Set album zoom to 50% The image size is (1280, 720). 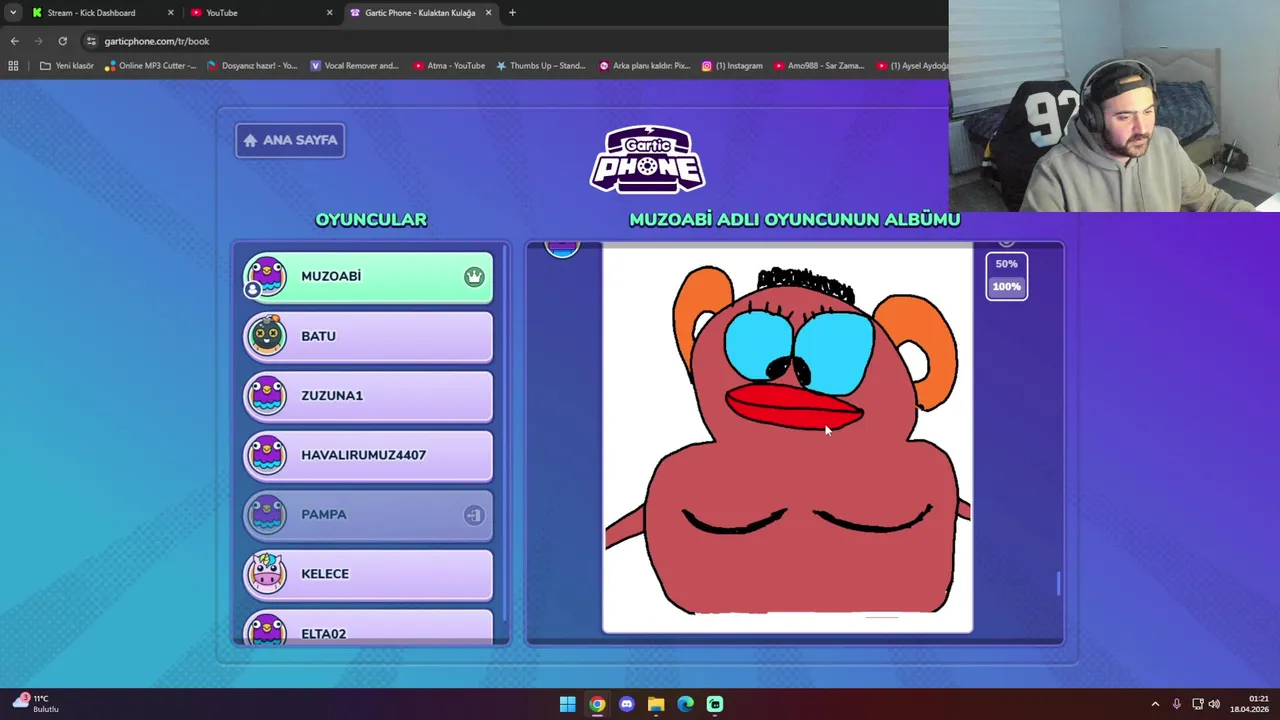click(x=1006, y=264)
